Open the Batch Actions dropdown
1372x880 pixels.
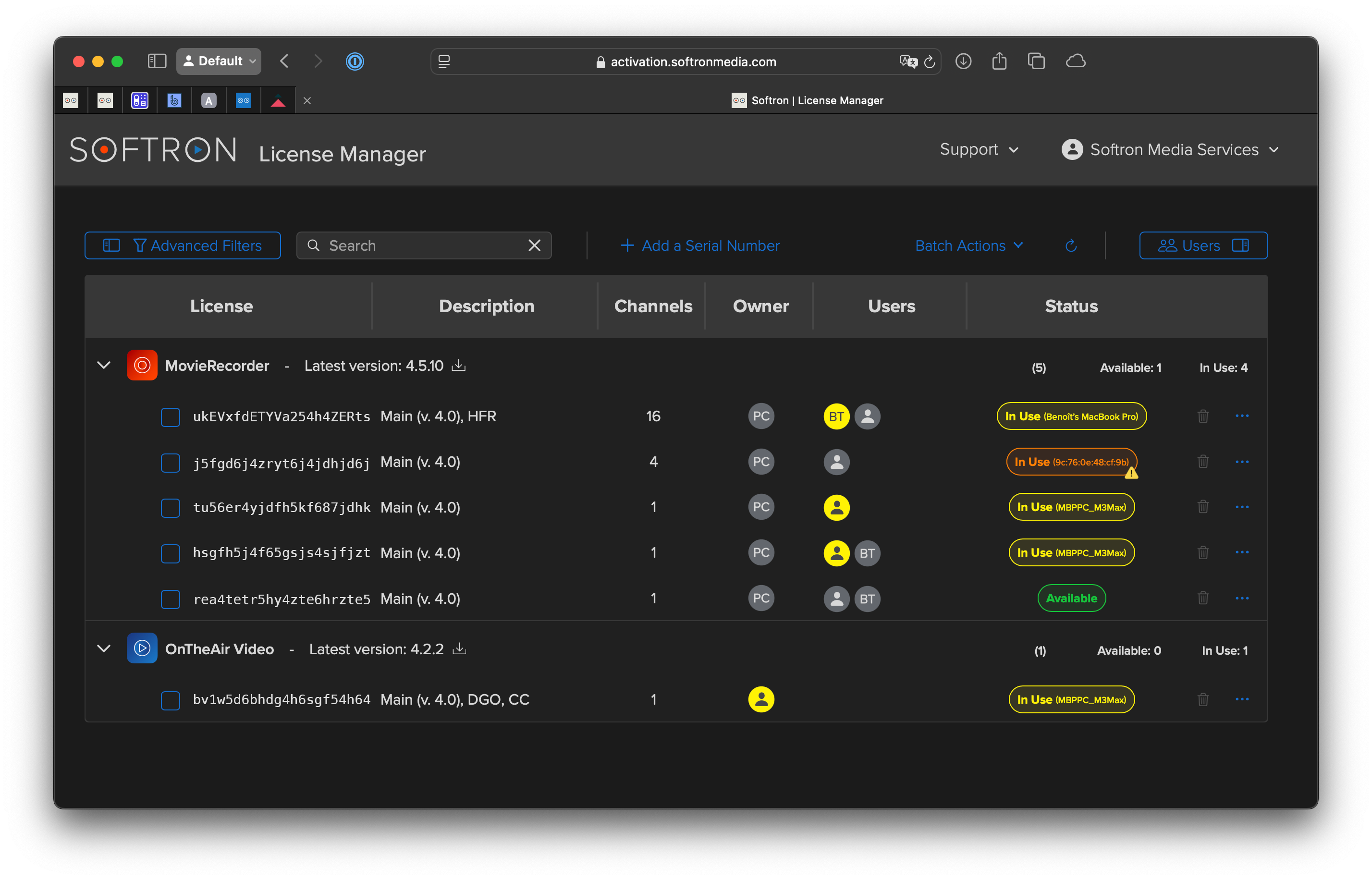tap(968, 245)
